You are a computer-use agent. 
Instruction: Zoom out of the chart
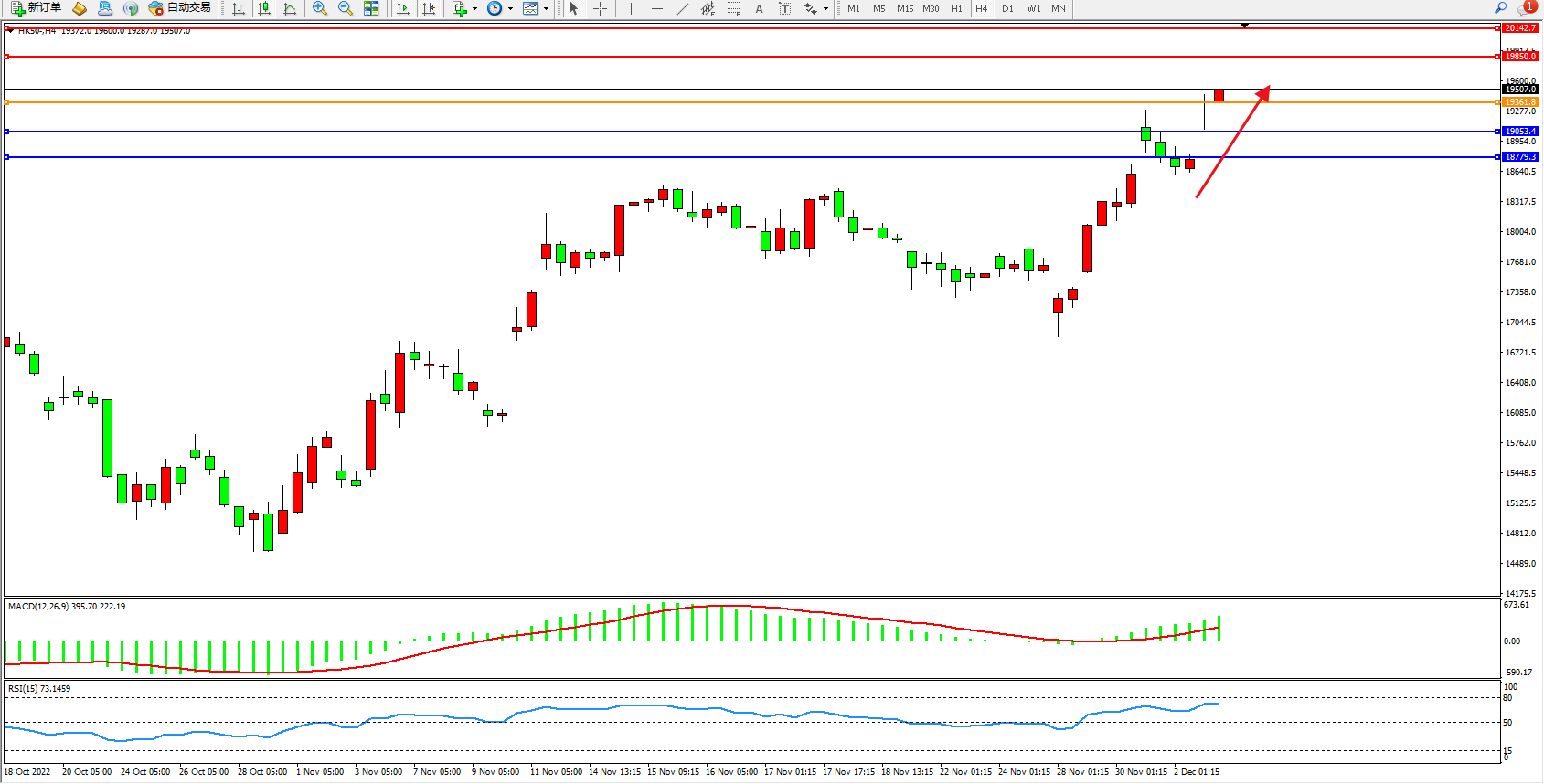pos(346,8)
